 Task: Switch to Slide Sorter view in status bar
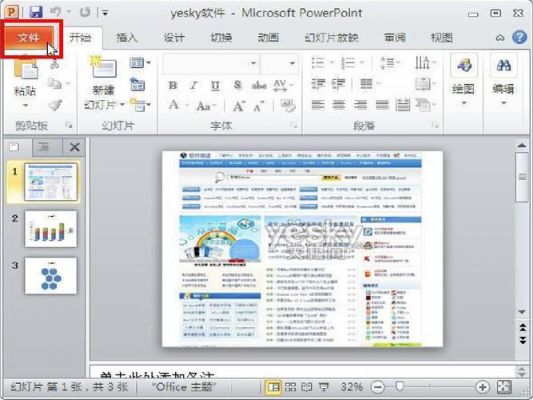pos(290,387)
